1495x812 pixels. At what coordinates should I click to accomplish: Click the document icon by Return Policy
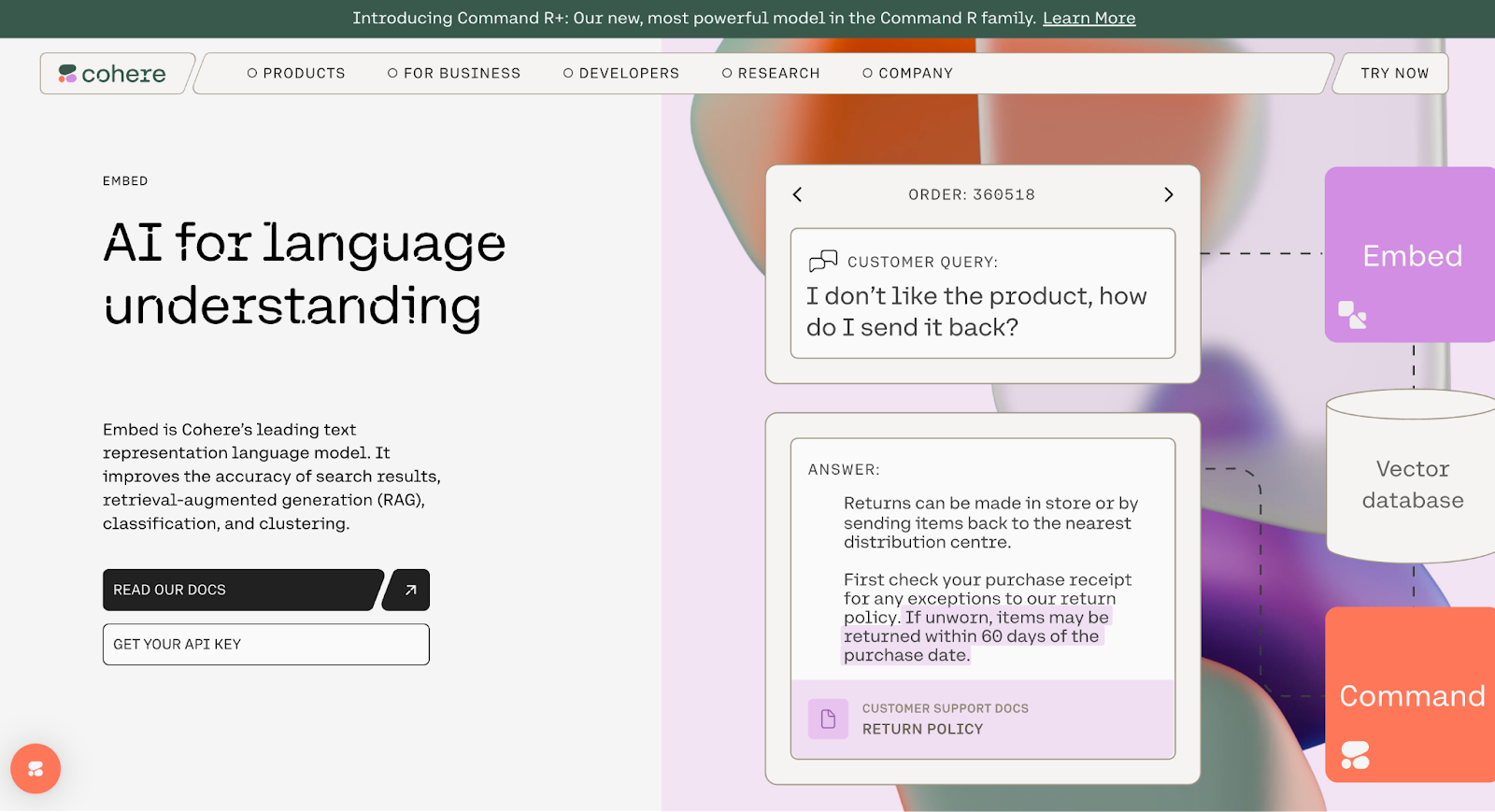828,719
